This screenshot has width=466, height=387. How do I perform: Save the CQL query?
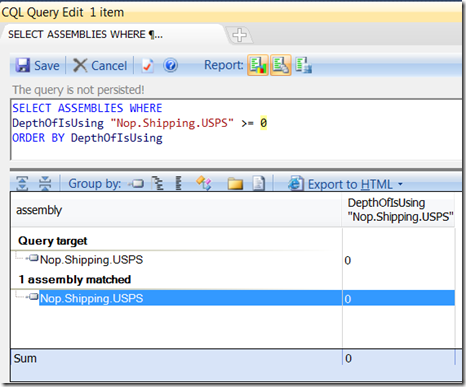(38, 65)
